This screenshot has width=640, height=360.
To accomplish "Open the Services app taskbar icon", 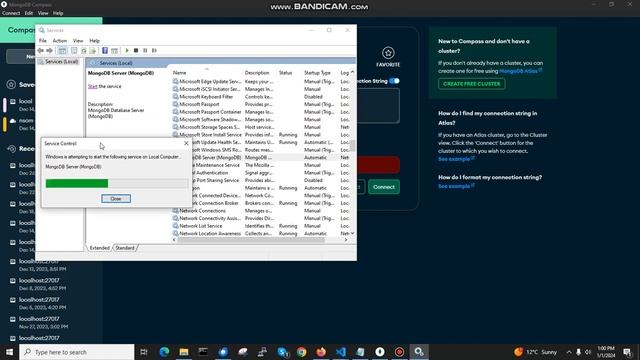I will (x=419, y=352).
